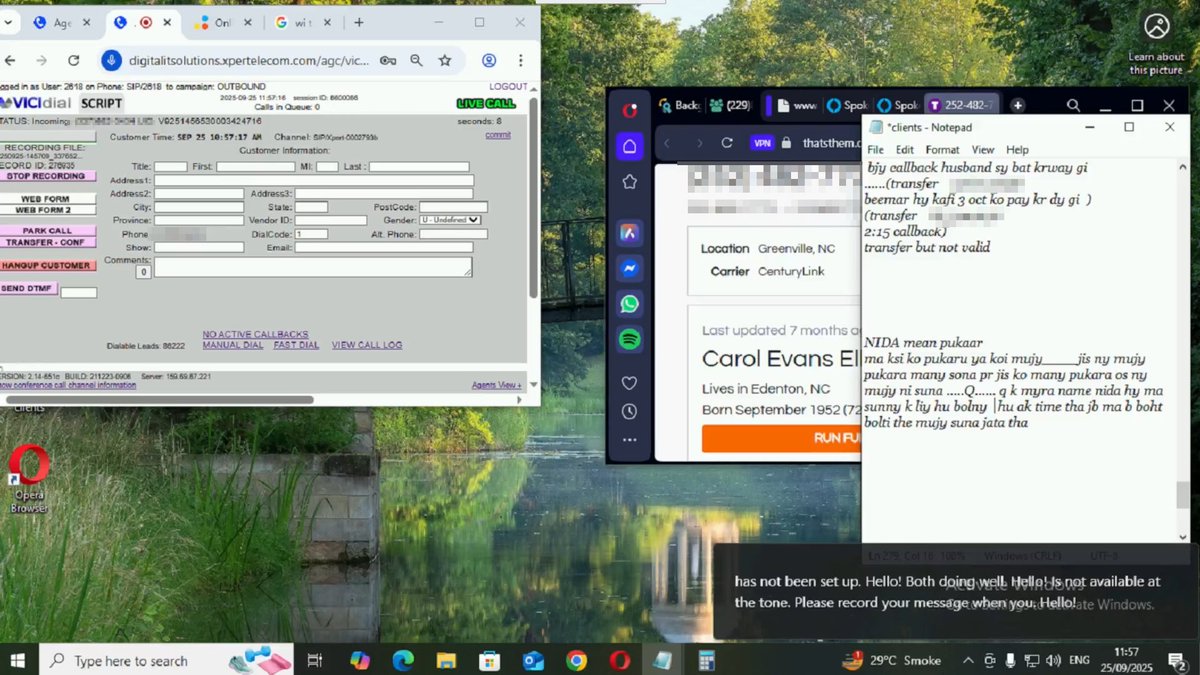
Task: Open Opera history clock icon
Action: pos(629,411)
